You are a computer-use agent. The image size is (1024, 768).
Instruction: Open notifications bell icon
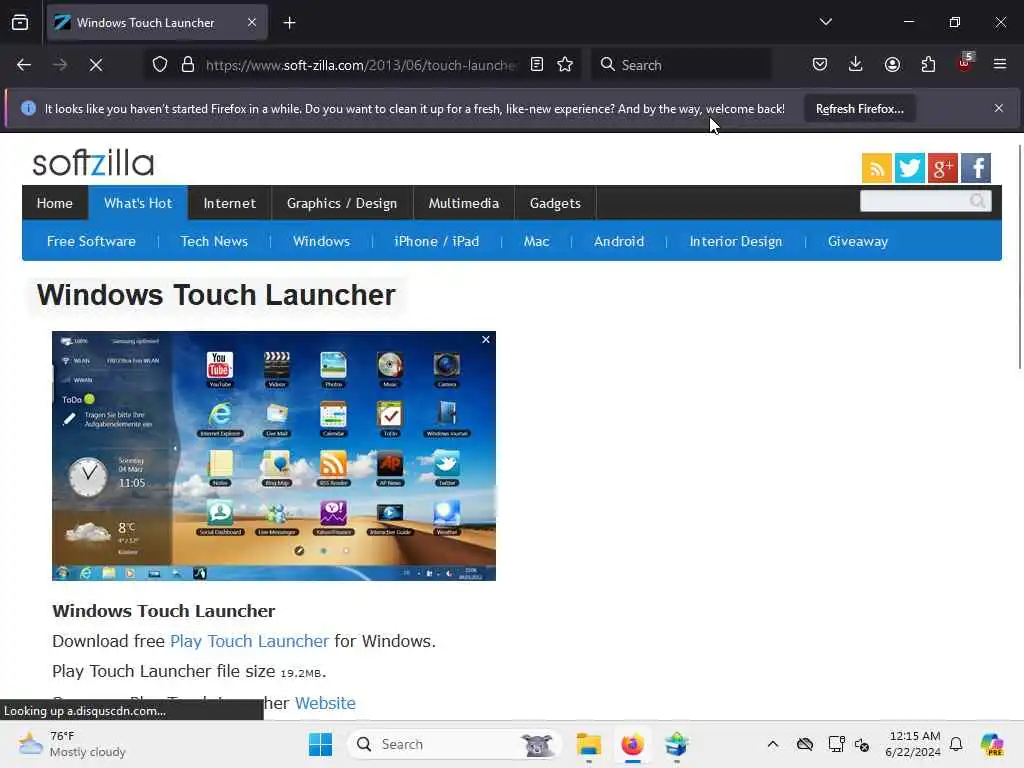point(956,744)
